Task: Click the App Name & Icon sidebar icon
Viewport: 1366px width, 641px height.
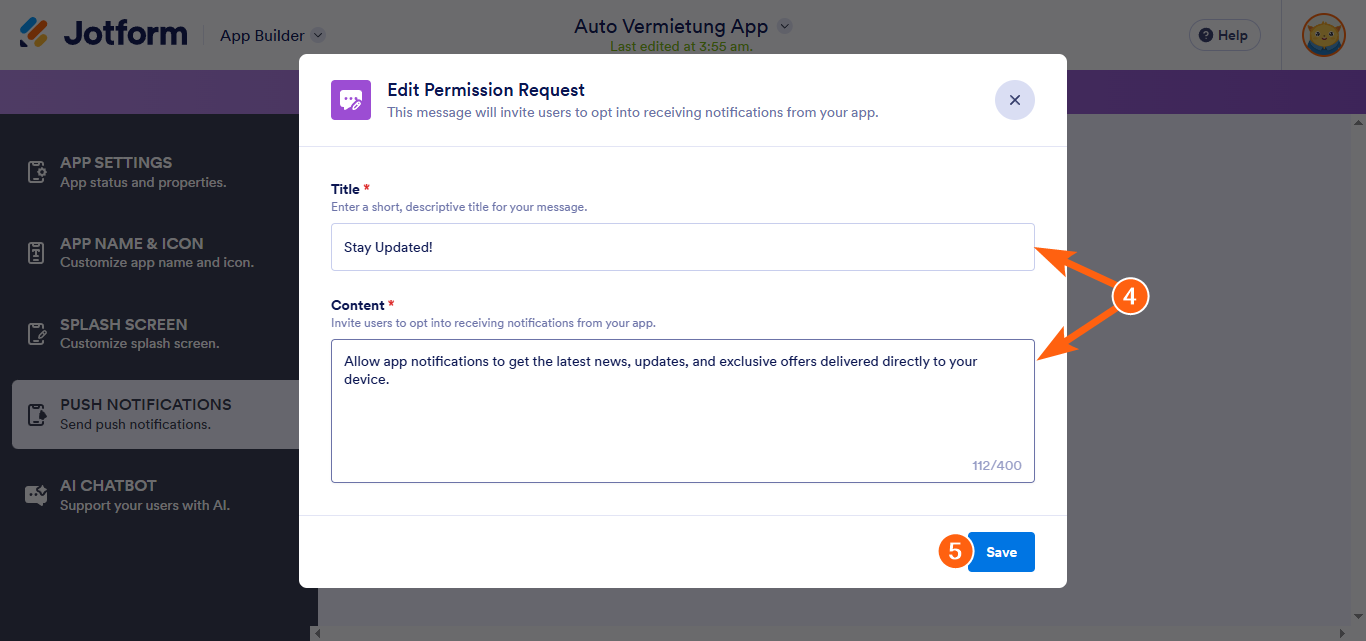Action: tap(36, 252)
